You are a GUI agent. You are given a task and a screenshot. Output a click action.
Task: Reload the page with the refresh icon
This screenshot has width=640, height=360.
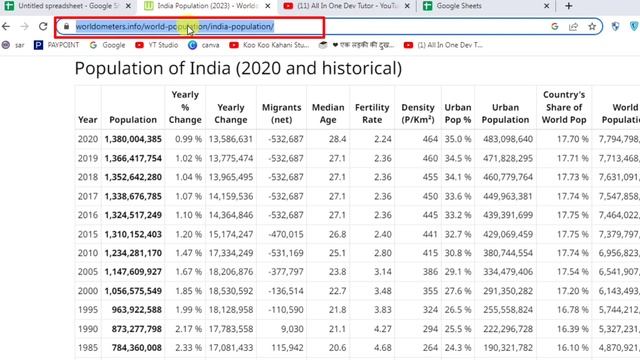[43, 27]
